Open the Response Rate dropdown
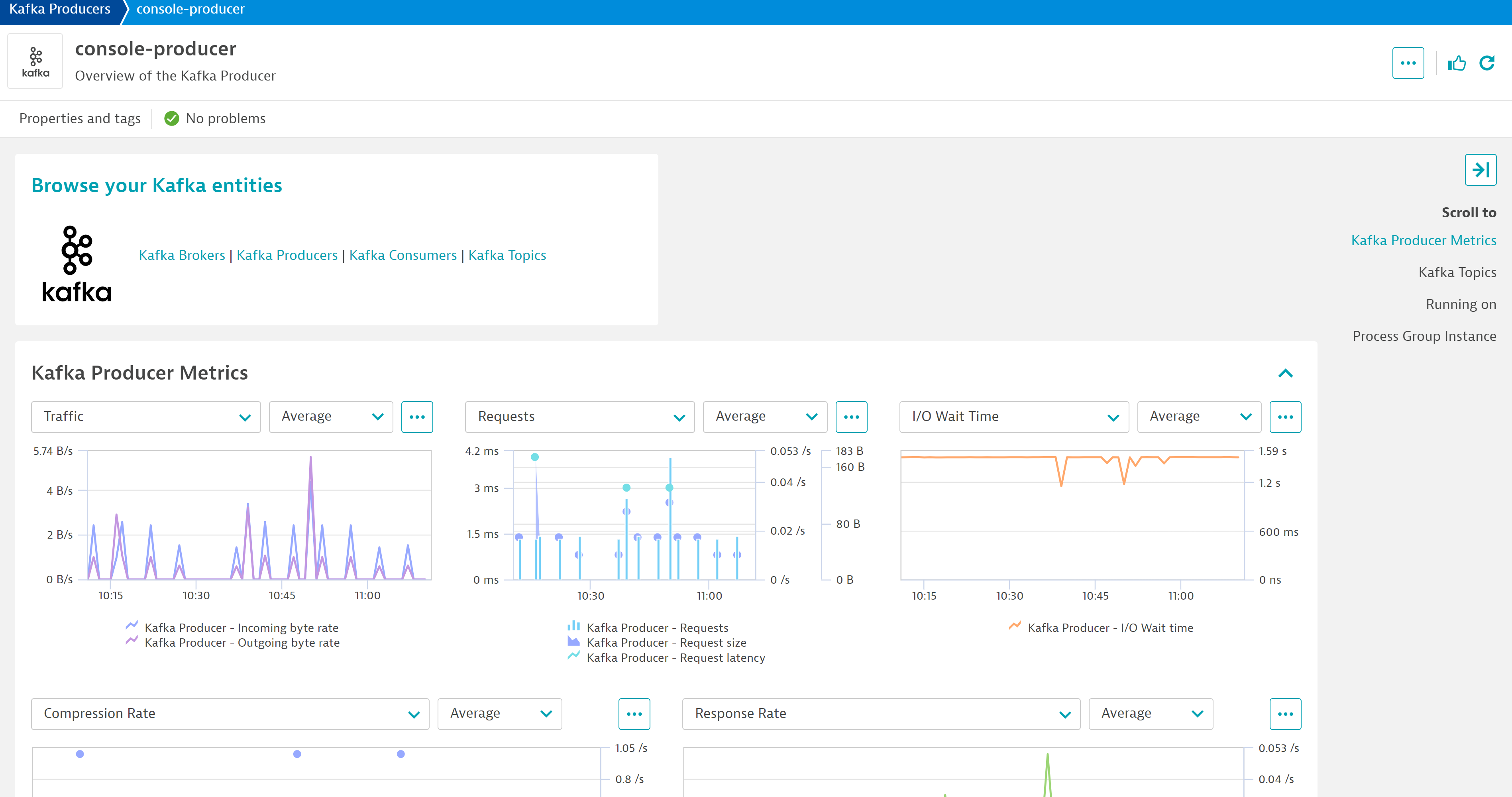 [x=881, y=714]
